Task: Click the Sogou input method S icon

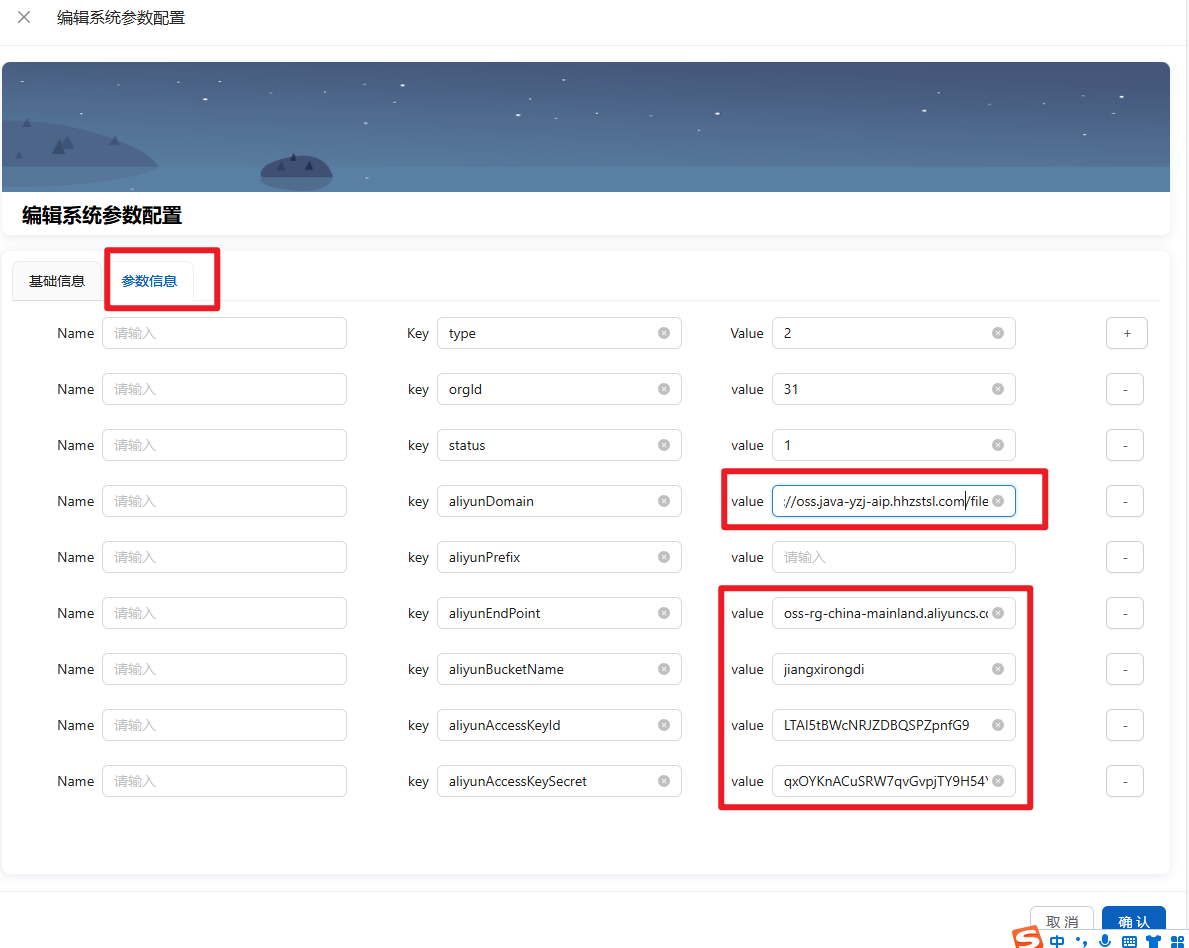Action: [1027, 939]
